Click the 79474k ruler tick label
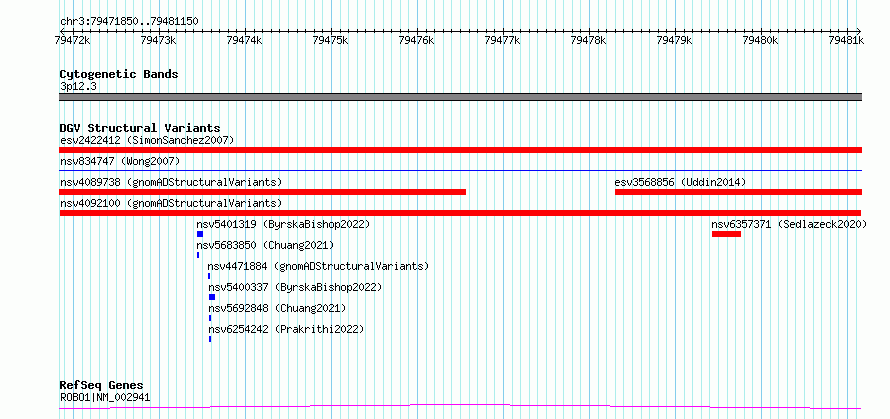The image size is (890, 419). point(244,40)
